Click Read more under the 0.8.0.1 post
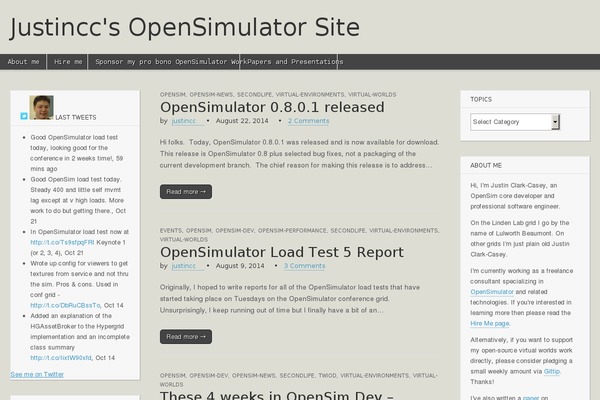The image size is (600, 400). click(185, 191)
